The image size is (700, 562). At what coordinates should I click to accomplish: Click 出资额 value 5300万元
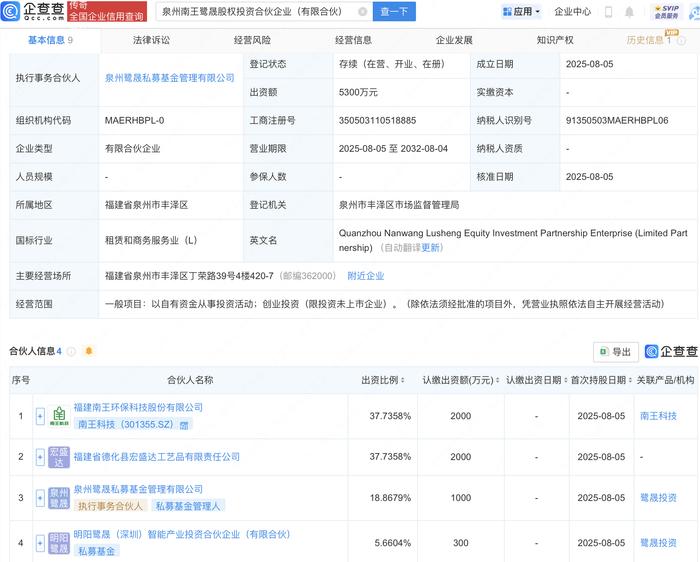pos(358,92)
